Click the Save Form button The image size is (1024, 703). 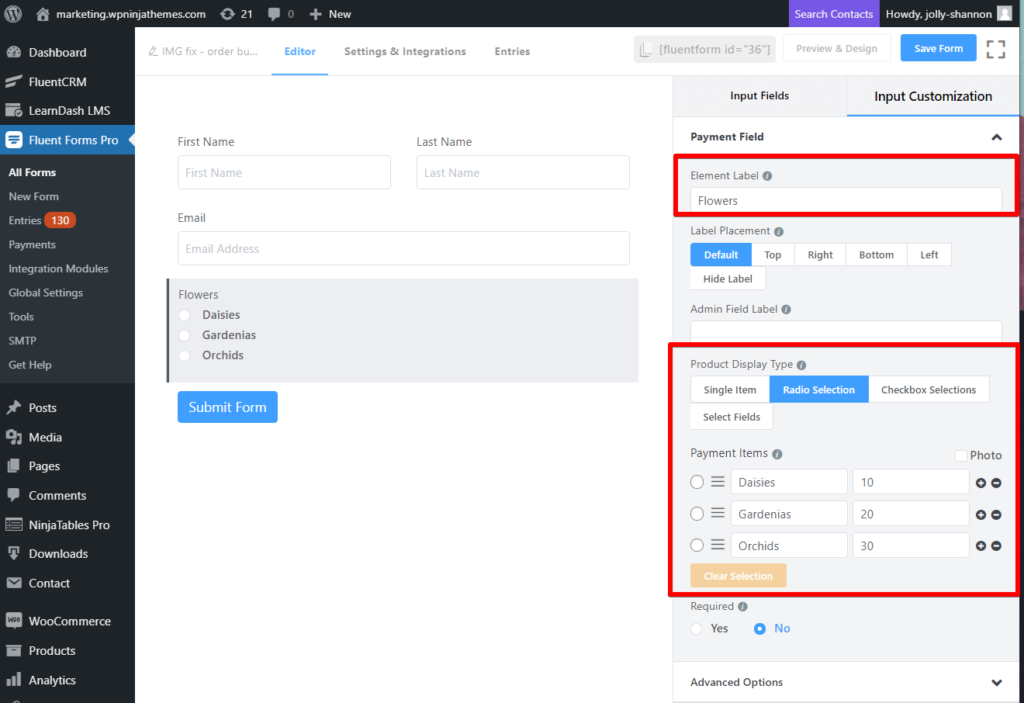(938, 47)
